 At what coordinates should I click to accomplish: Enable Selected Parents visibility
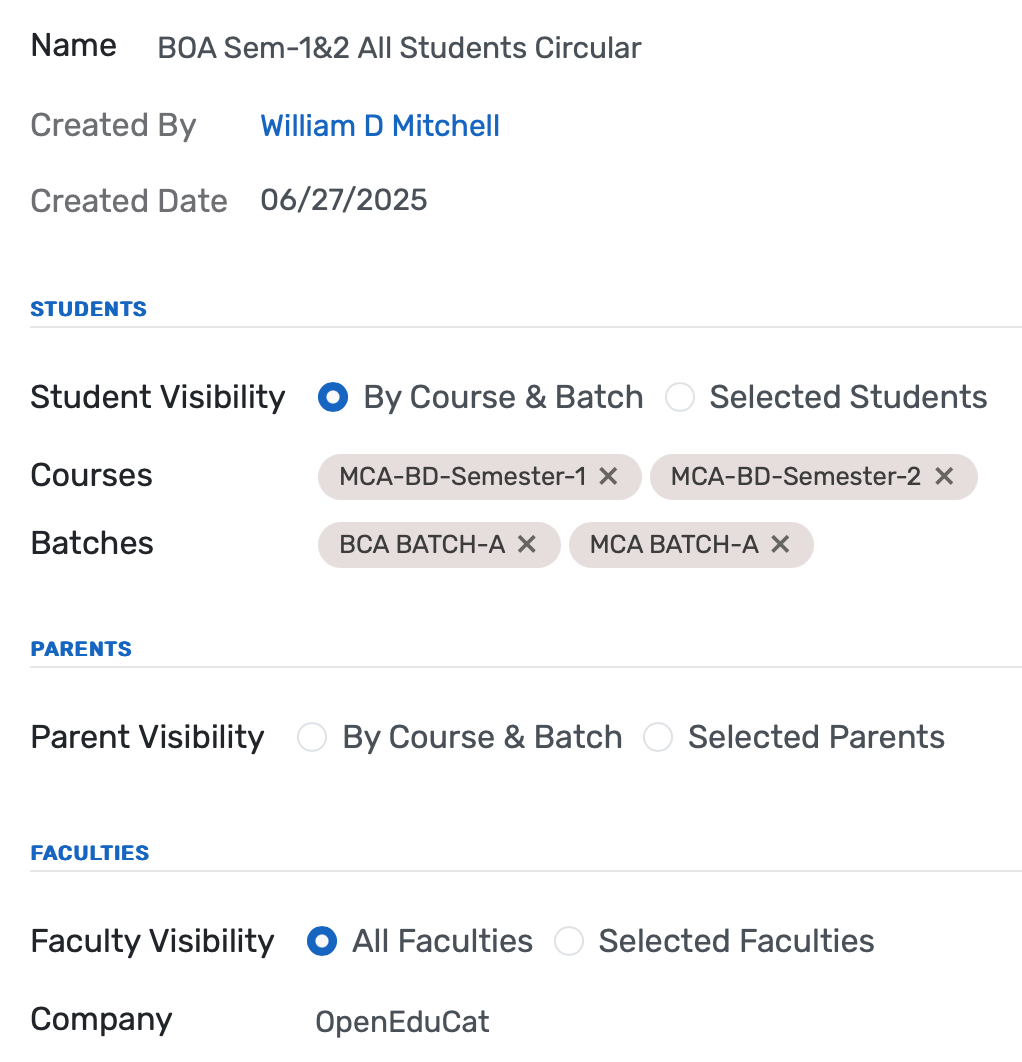click(658, 737)
